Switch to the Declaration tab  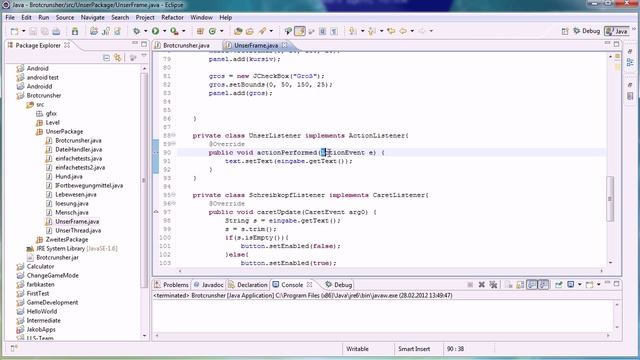point(248,284)
